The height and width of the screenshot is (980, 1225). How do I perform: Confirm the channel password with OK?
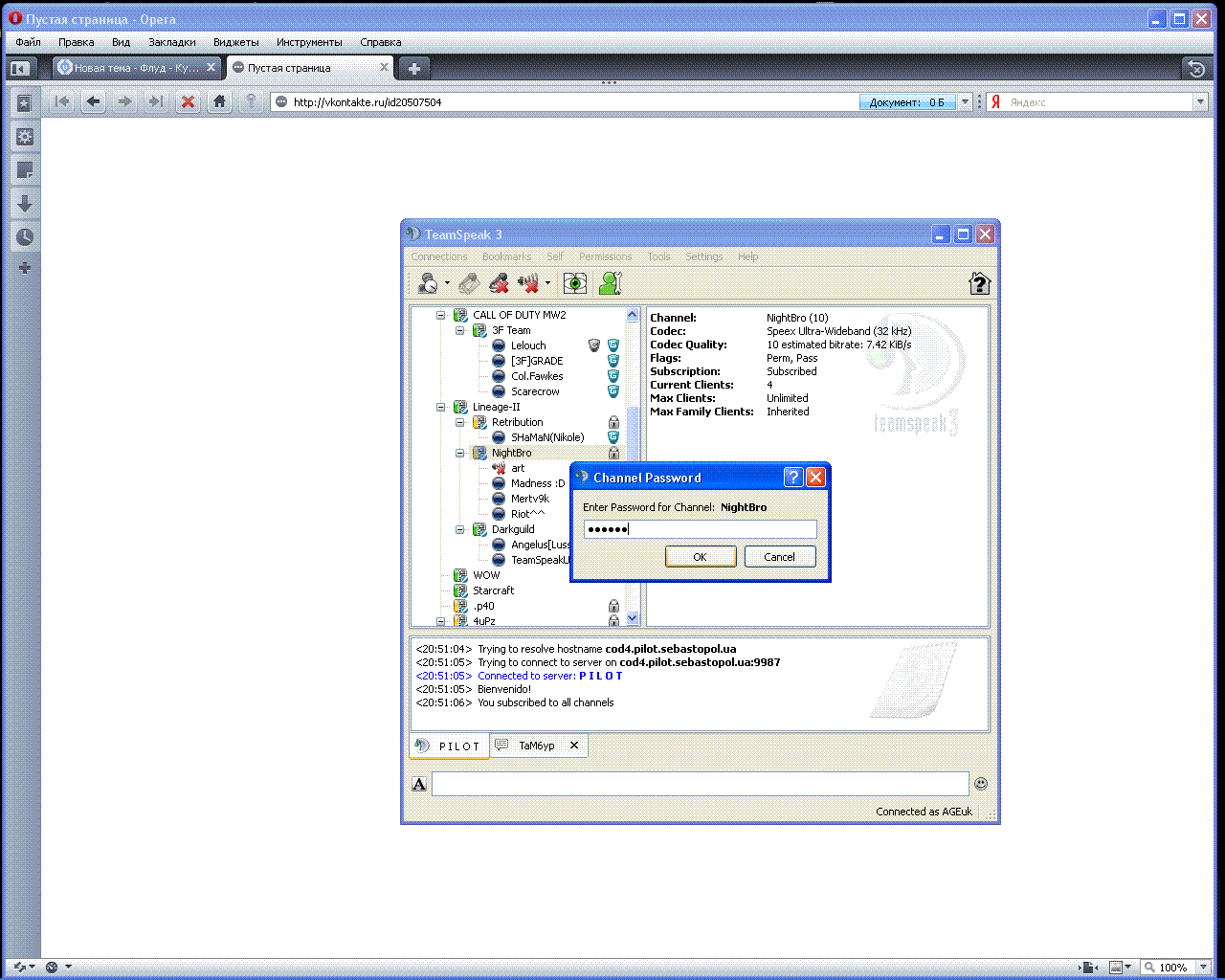click(x=701, y=557)
